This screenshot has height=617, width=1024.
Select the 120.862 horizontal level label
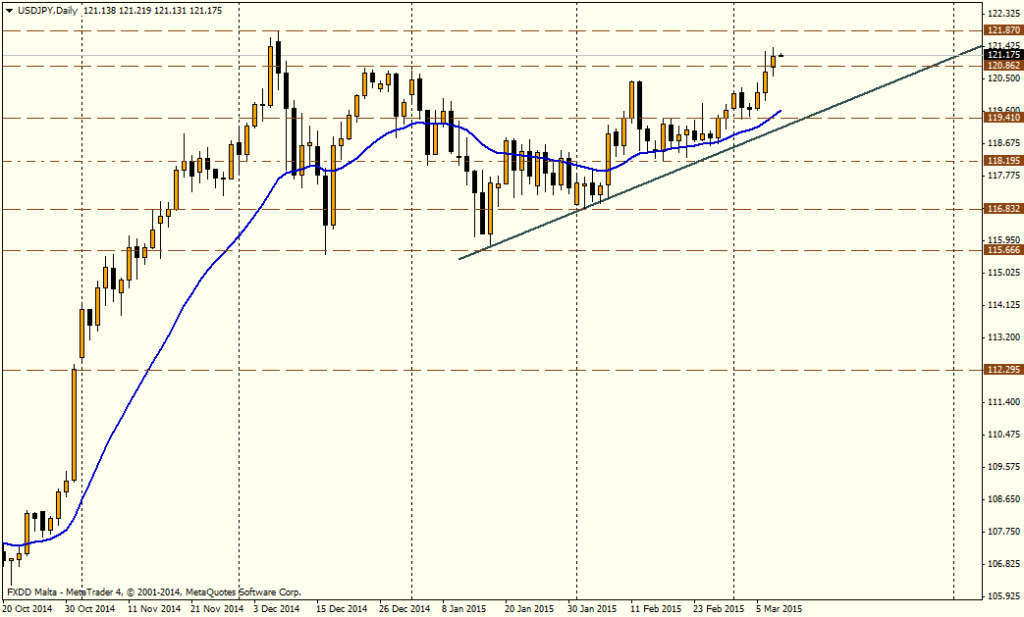(1001, 66)
